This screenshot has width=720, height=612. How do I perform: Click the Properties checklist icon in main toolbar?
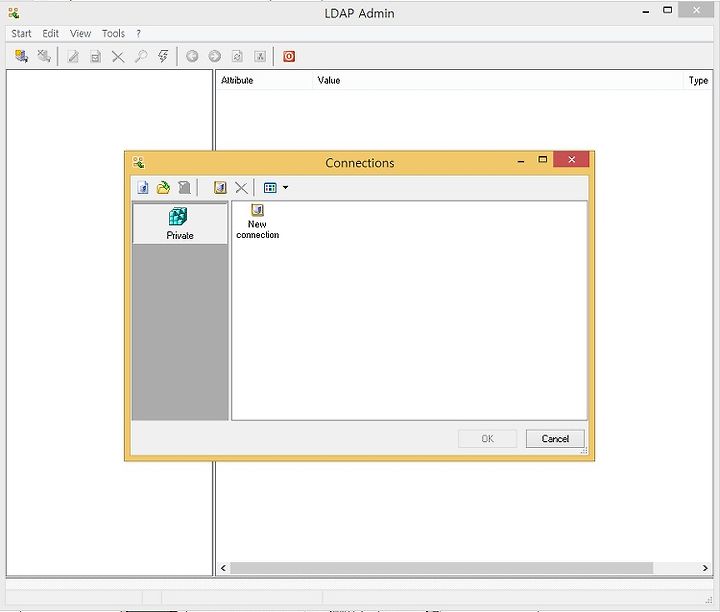96,56
